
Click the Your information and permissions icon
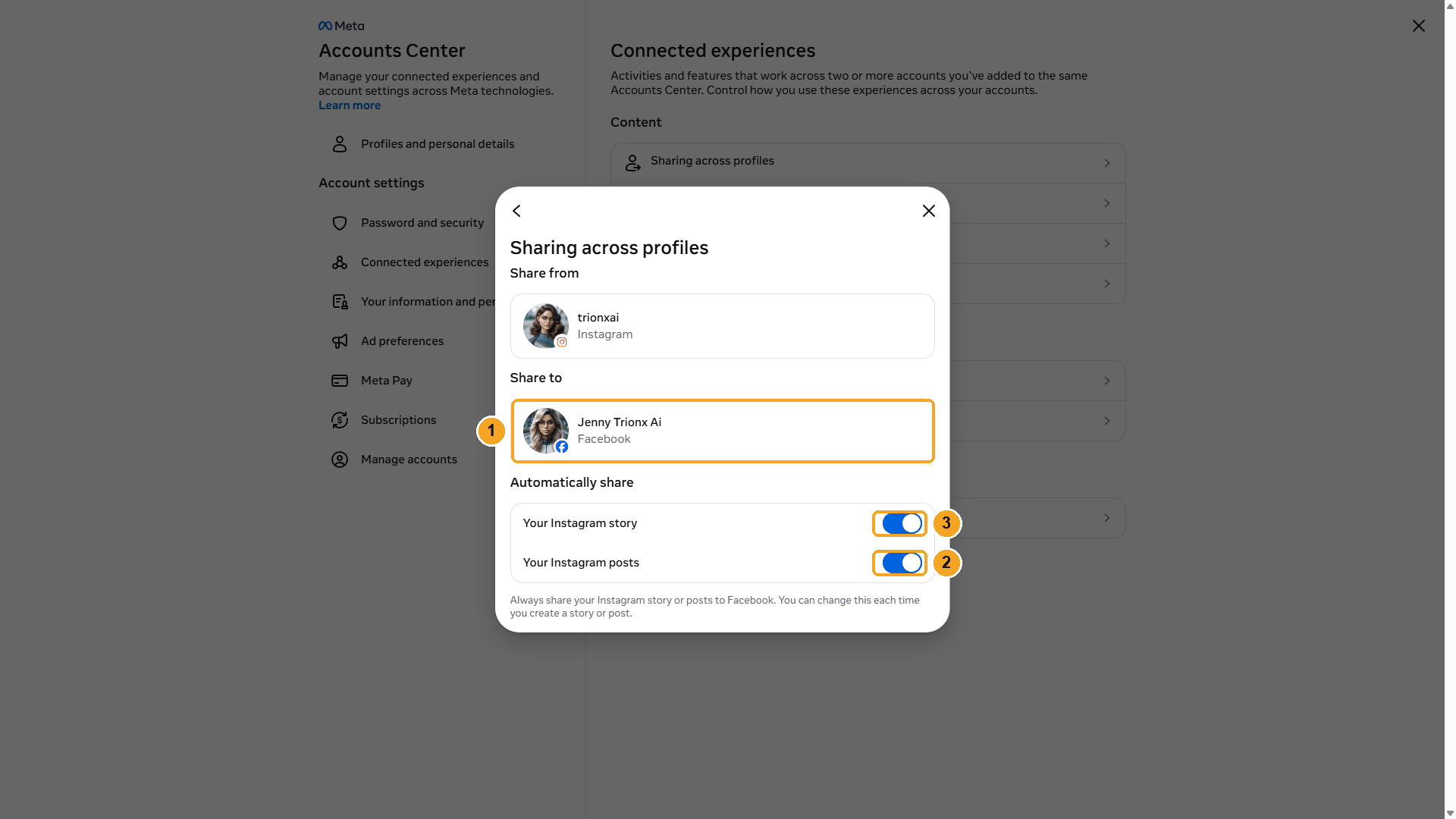coord(340,302)
